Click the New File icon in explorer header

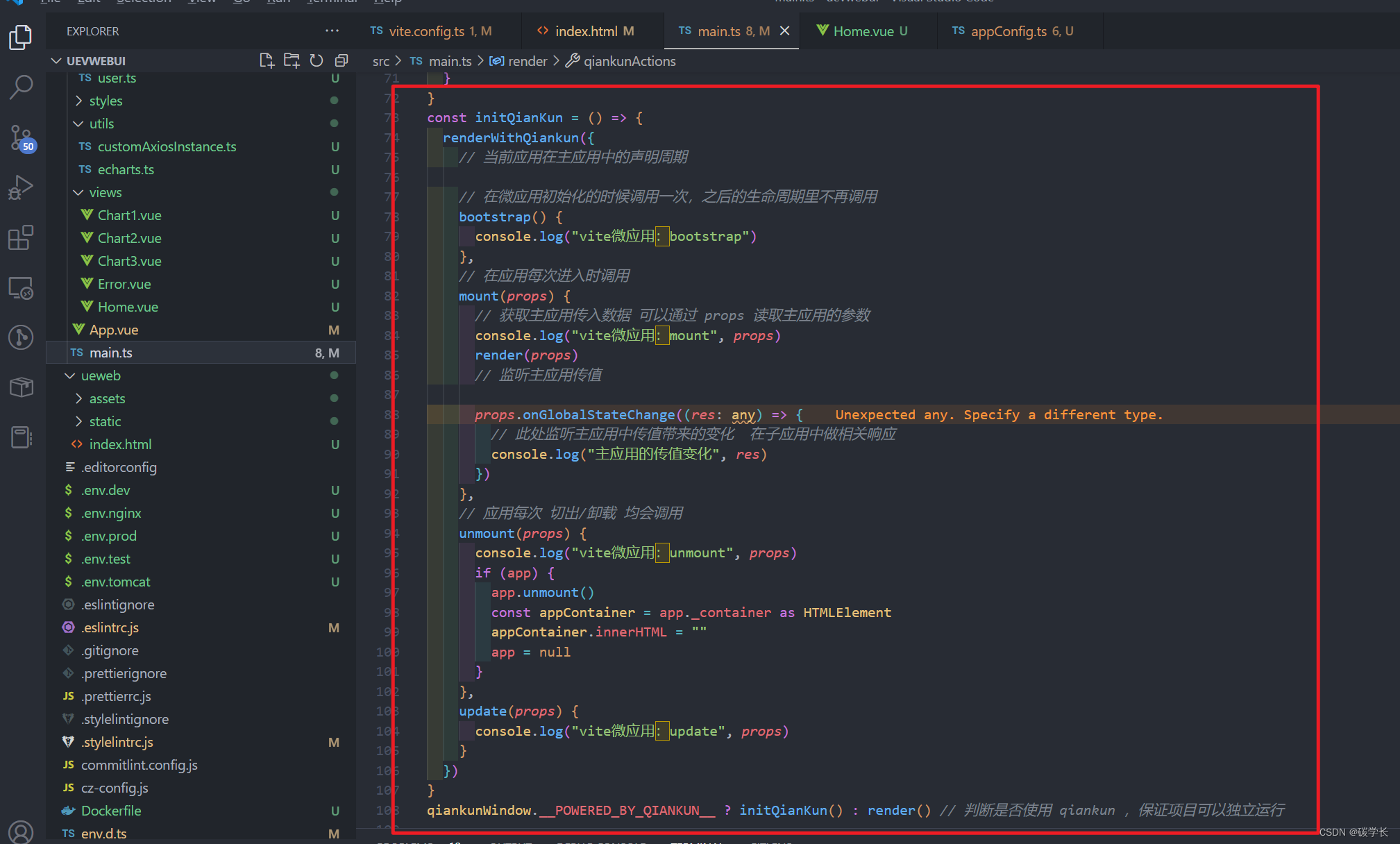pos(267,60)
